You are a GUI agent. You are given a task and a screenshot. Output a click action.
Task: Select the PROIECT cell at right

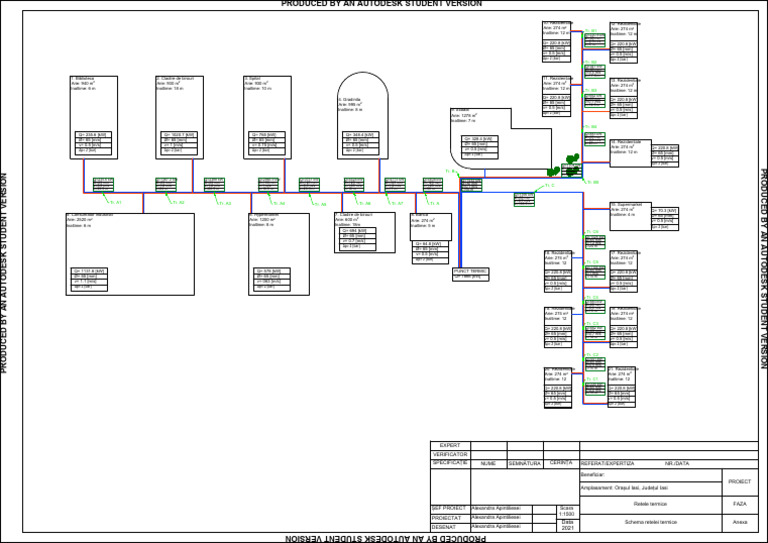point(740,482)
